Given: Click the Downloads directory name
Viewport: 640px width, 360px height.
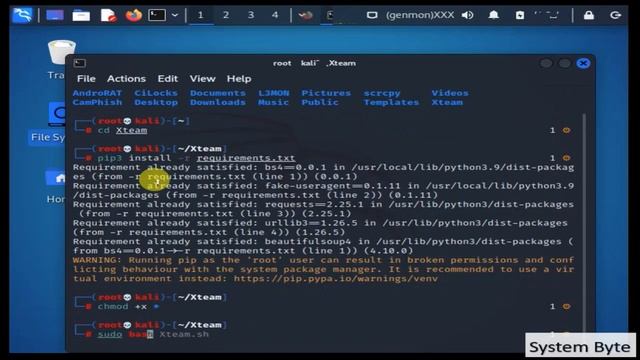Looking at the screenshot, I should coord(218,102).
